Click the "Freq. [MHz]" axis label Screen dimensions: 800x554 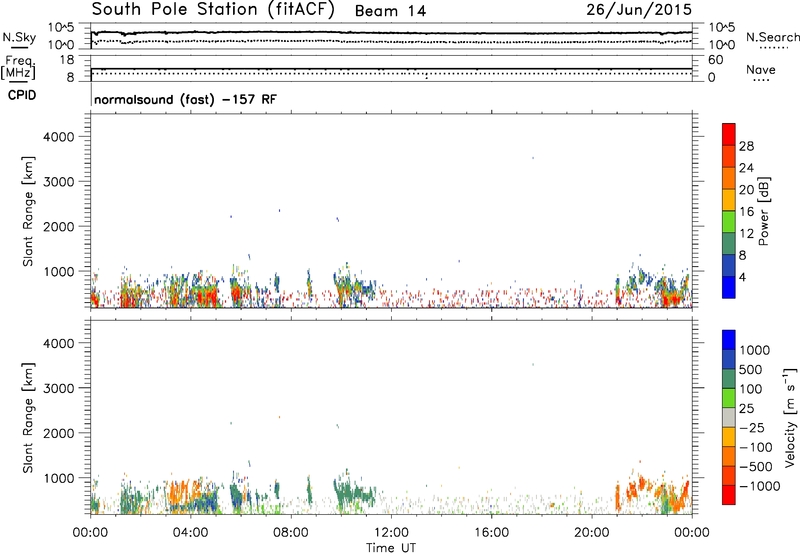(19, 67)
